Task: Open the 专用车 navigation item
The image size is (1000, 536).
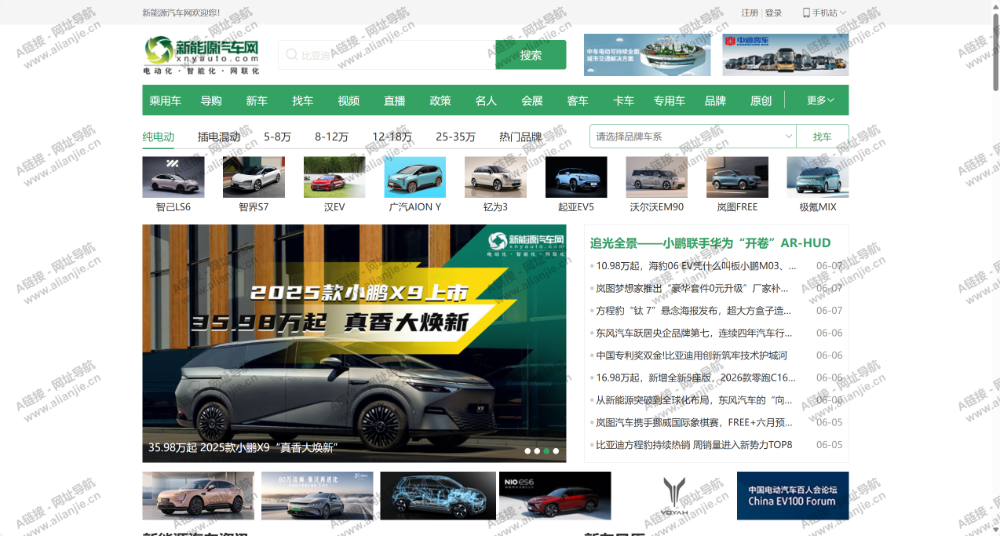Action: 669,100
